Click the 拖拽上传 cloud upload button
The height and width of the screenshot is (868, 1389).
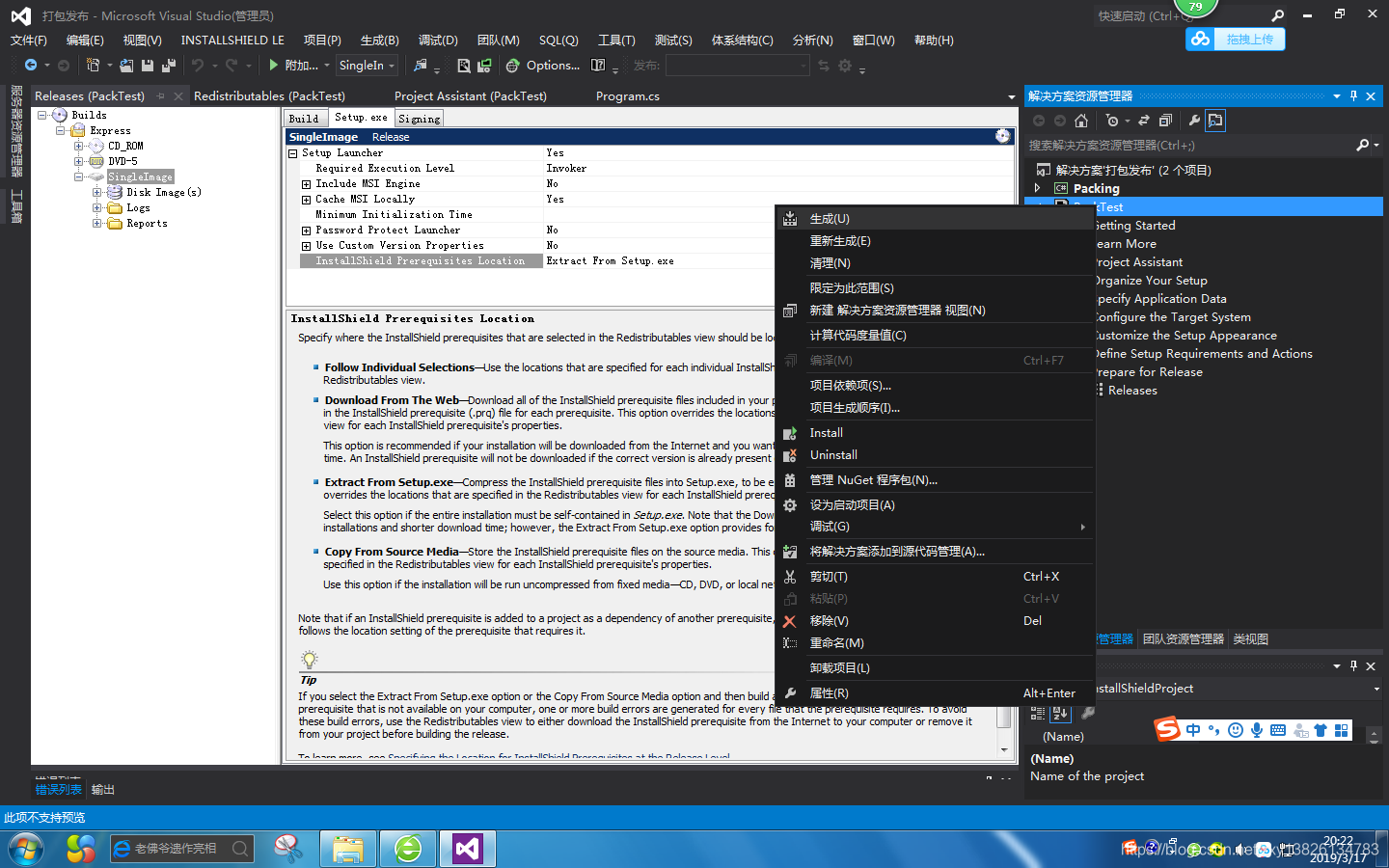[x=1236, y=39]
